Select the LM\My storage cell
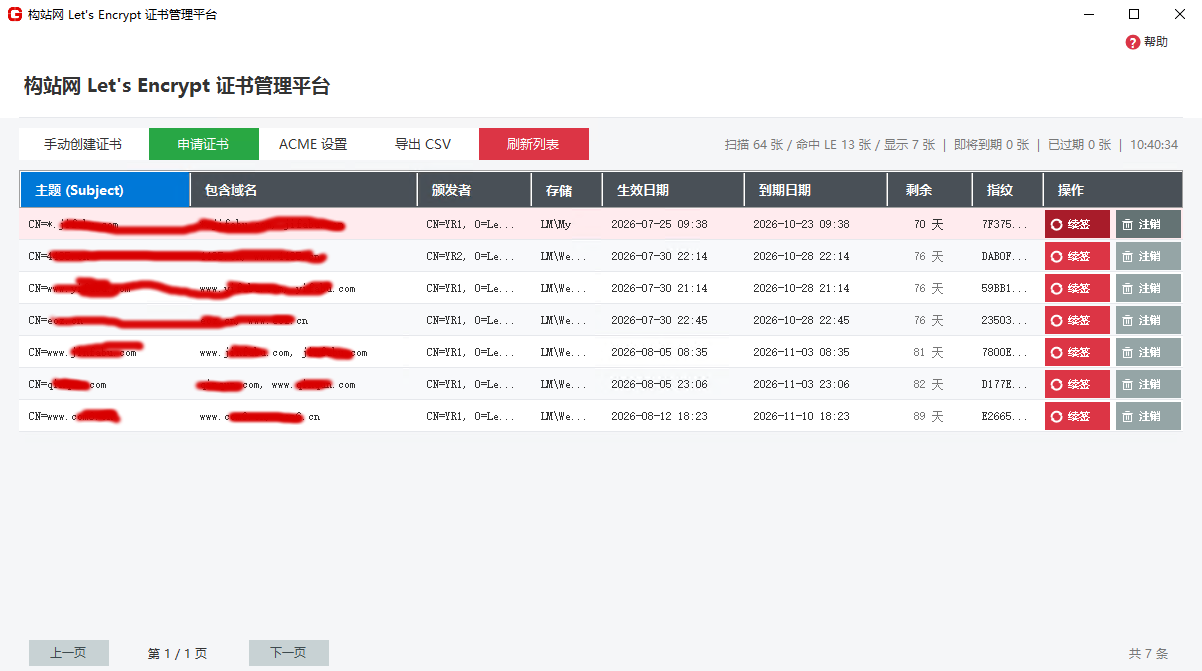Screen dimensions: 1202x671 tap(567, 224)
